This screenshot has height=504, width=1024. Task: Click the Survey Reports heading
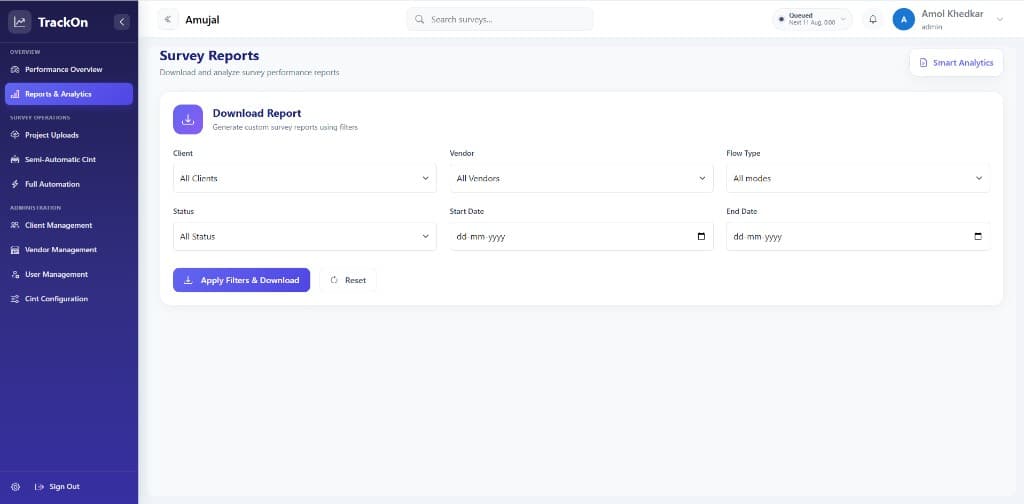[x=209, y=56]
